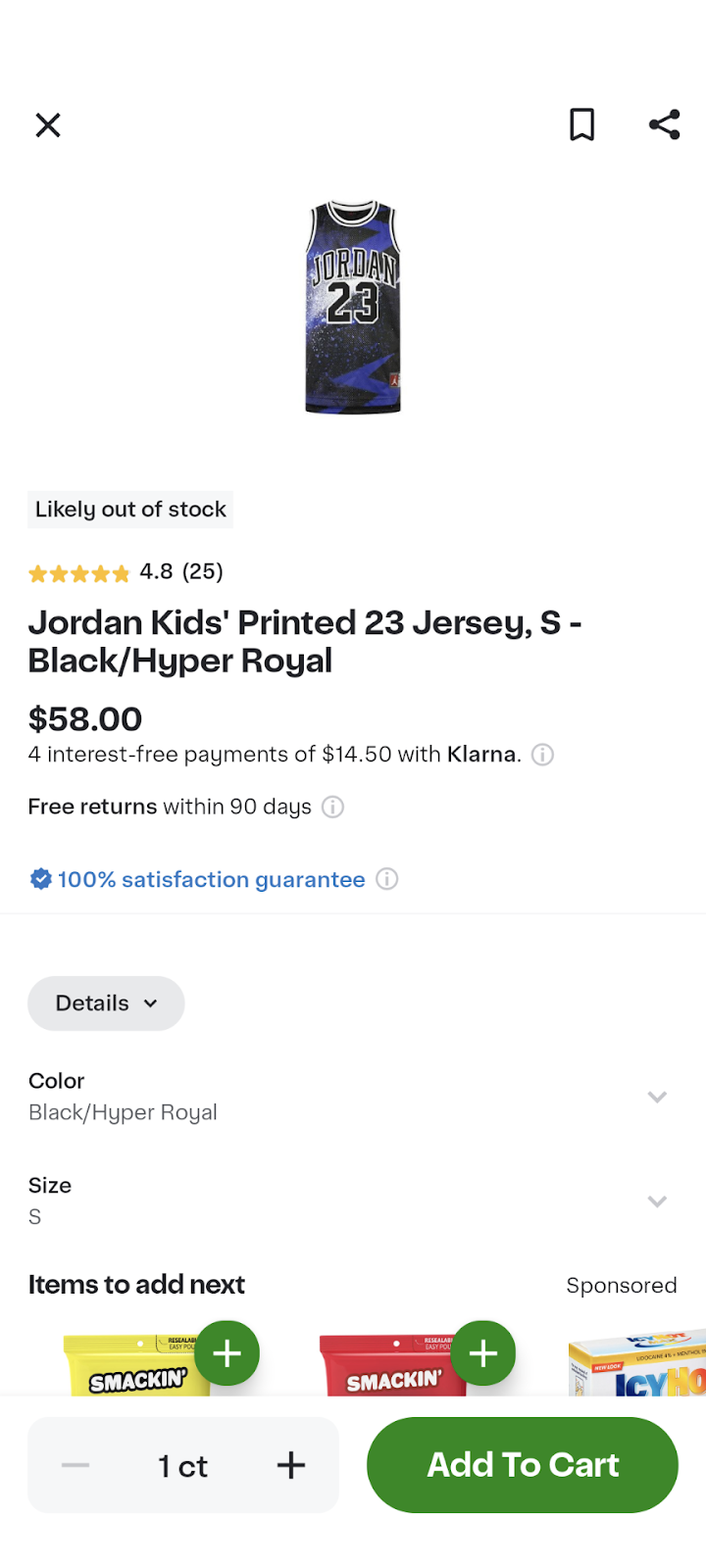
Task: Add the yellow Smackin' snack to cart
Action: pos(227,1353)
